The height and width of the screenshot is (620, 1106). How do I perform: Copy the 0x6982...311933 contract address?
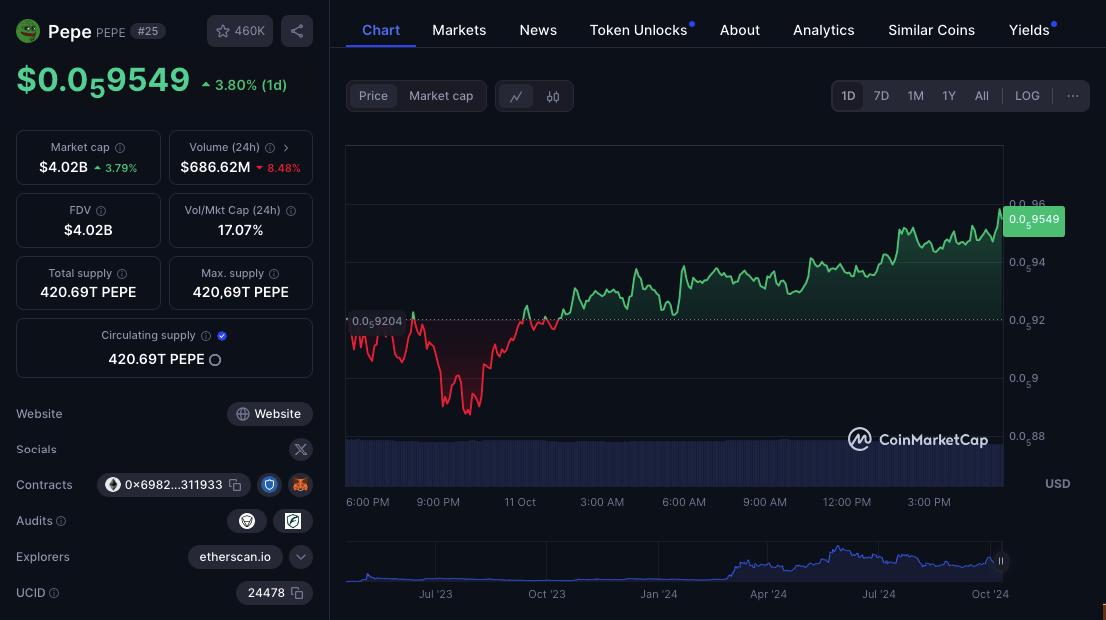[236, 485]
